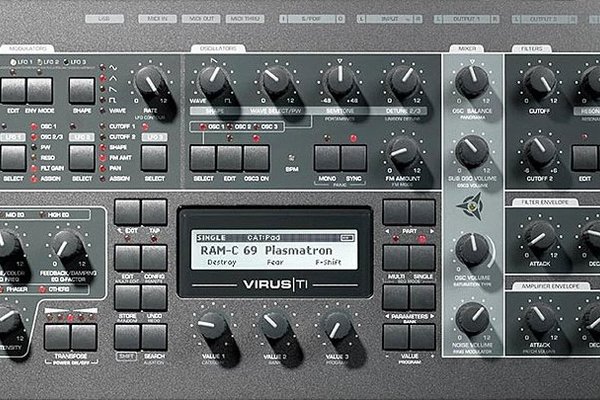Screen dimensions: 600x400
Task: Click the filter Cutoff knob
Action: point(540,82)
